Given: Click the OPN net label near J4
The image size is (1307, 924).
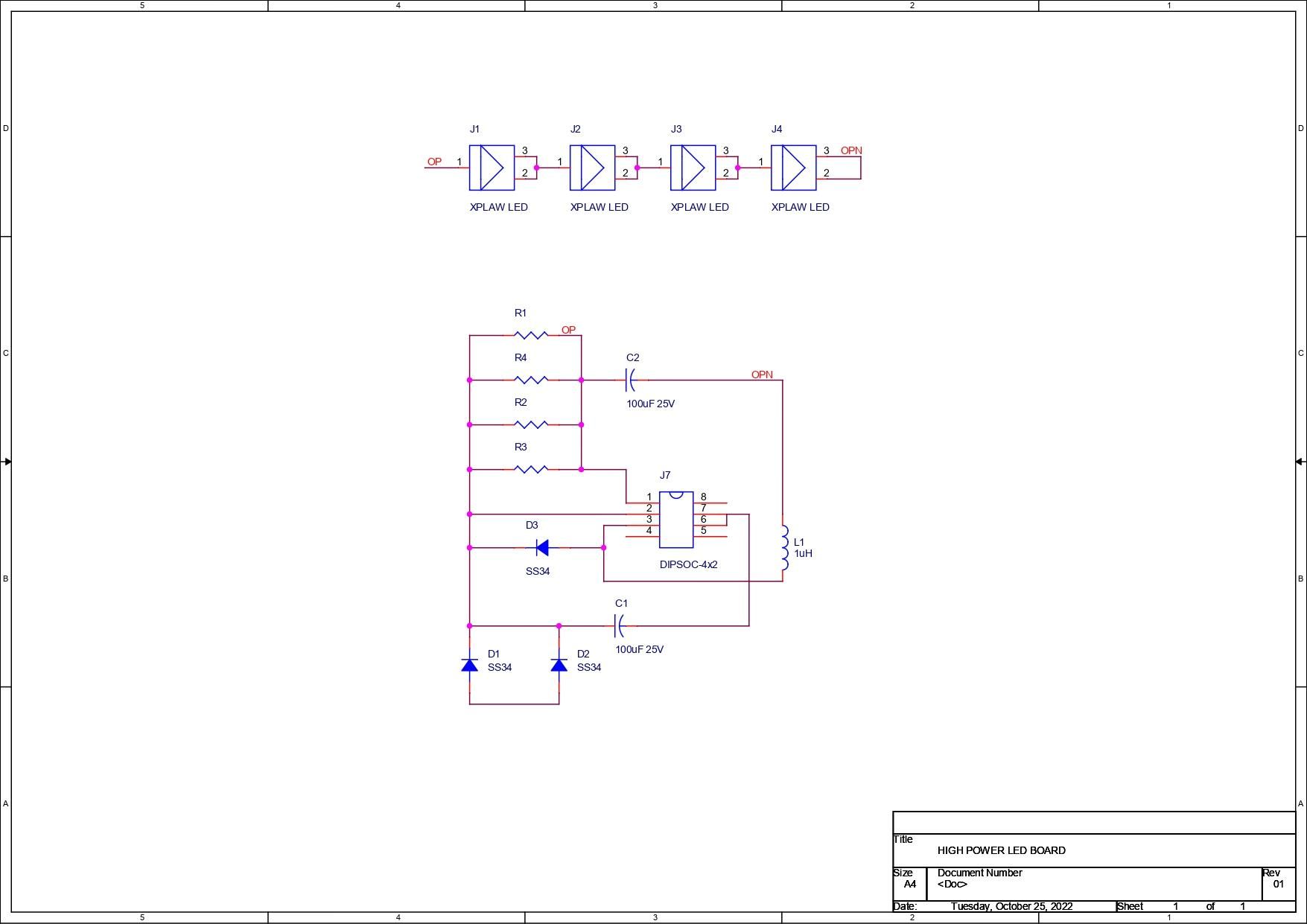Looking at the screenshot, I should tap(850, 151).
